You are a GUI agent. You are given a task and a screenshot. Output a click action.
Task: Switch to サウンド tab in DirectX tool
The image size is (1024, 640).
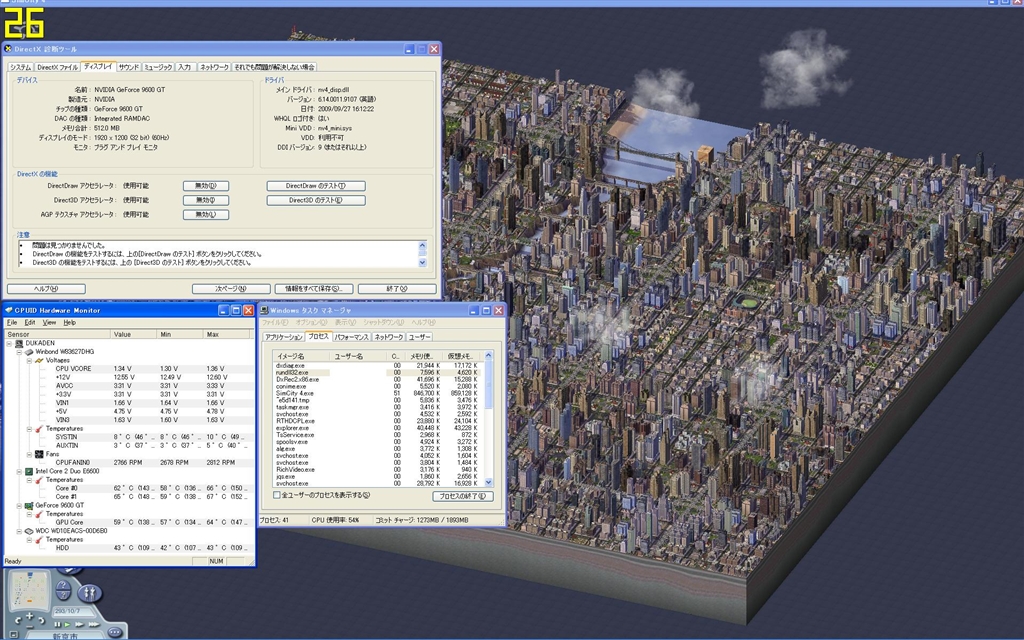pyautogui.click(x=129, y=67)
